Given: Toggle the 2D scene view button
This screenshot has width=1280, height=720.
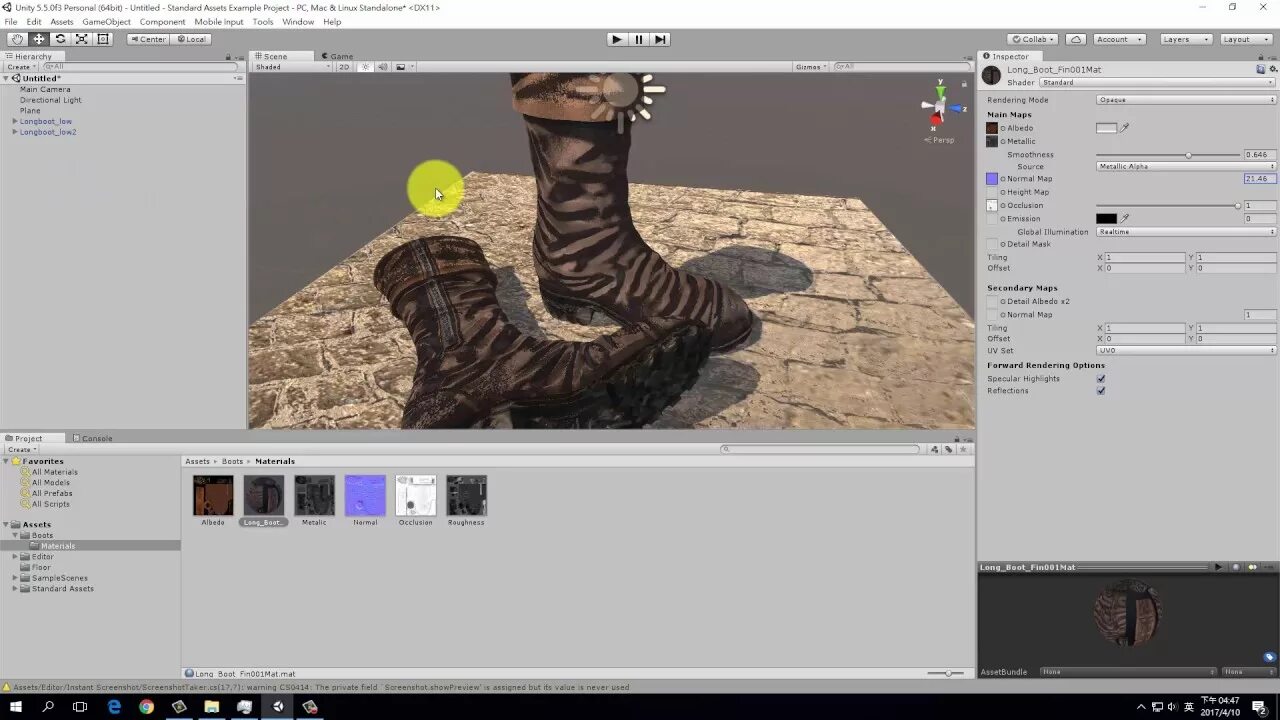Looking at the screenshot, I should (x=344, y=67).
